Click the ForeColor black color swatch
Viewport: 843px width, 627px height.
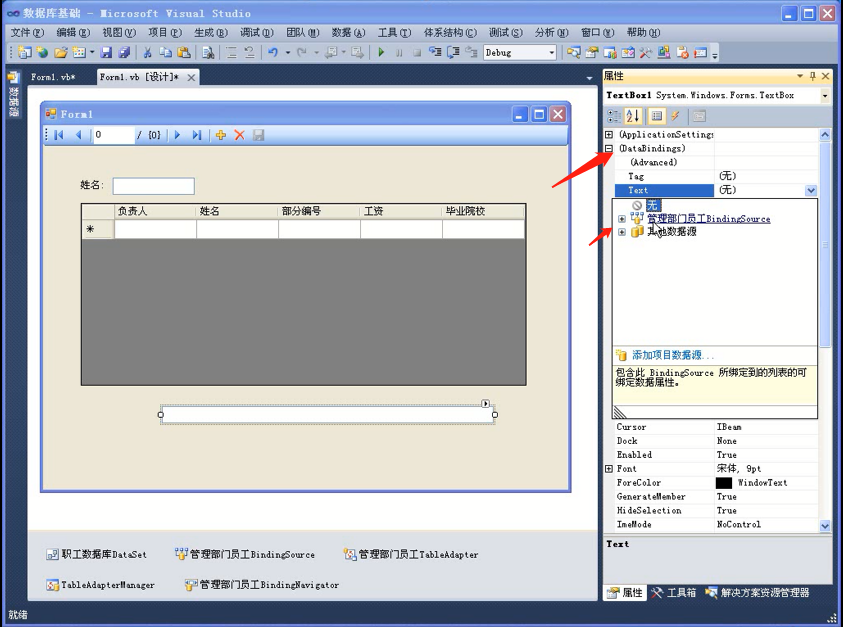(x=724, y=483)
